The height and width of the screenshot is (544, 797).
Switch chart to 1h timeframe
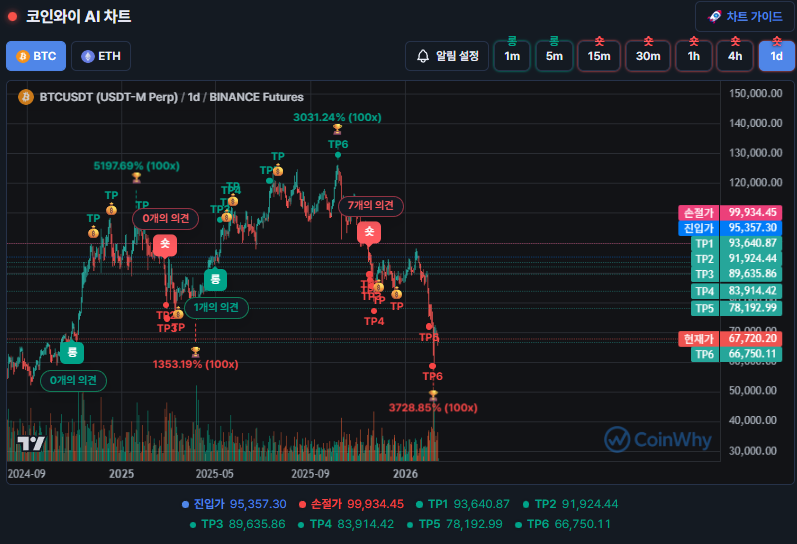point(693,56)
